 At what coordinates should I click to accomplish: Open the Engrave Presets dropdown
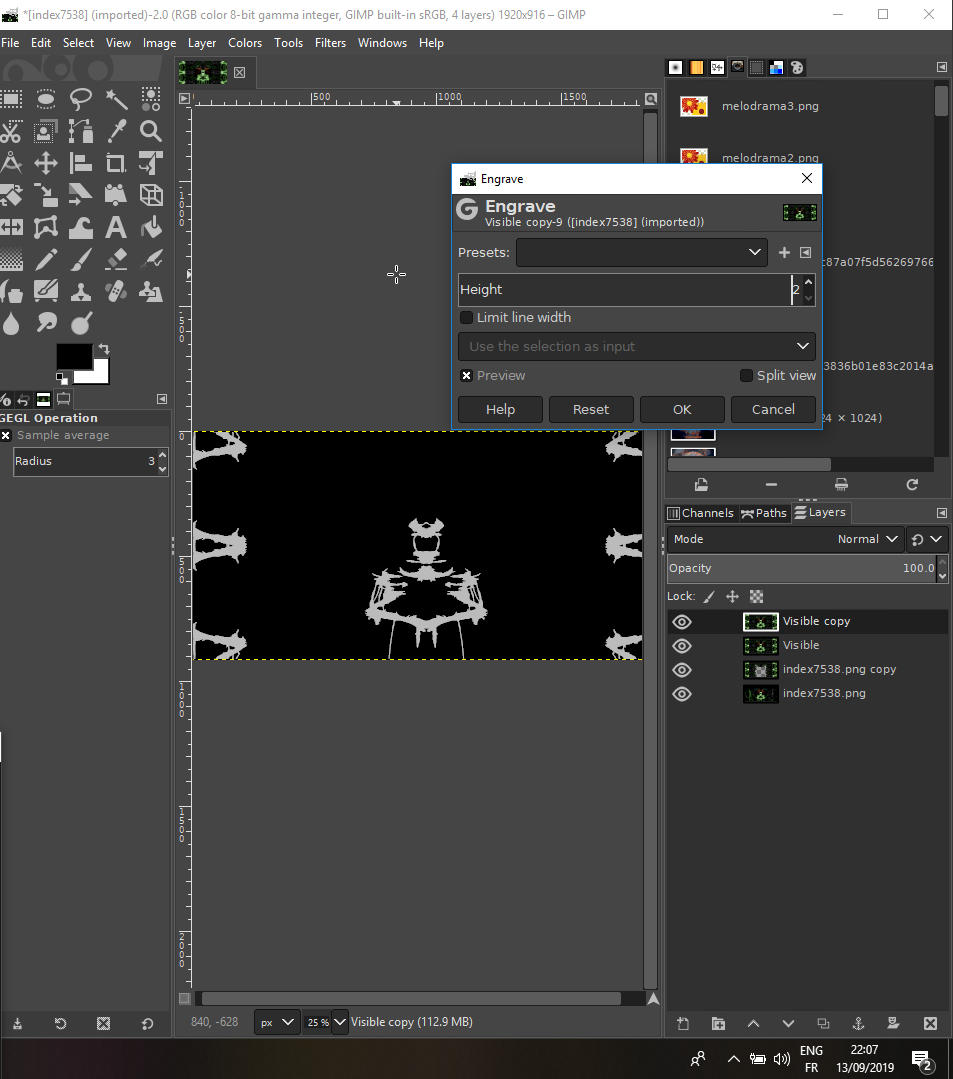click(x=642, y=253)
